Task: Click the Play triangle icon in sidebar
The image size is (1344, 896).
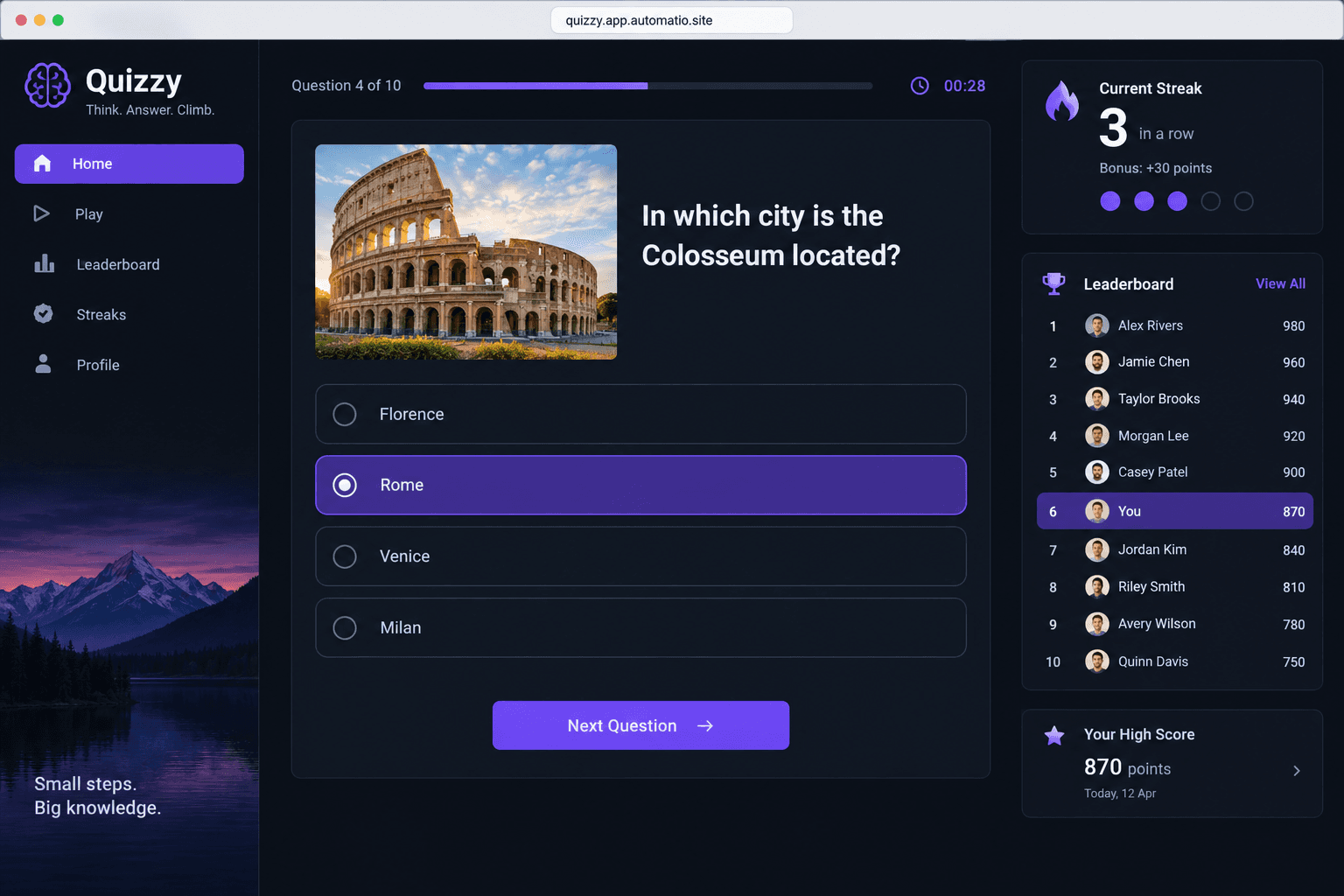Action: 41,213
